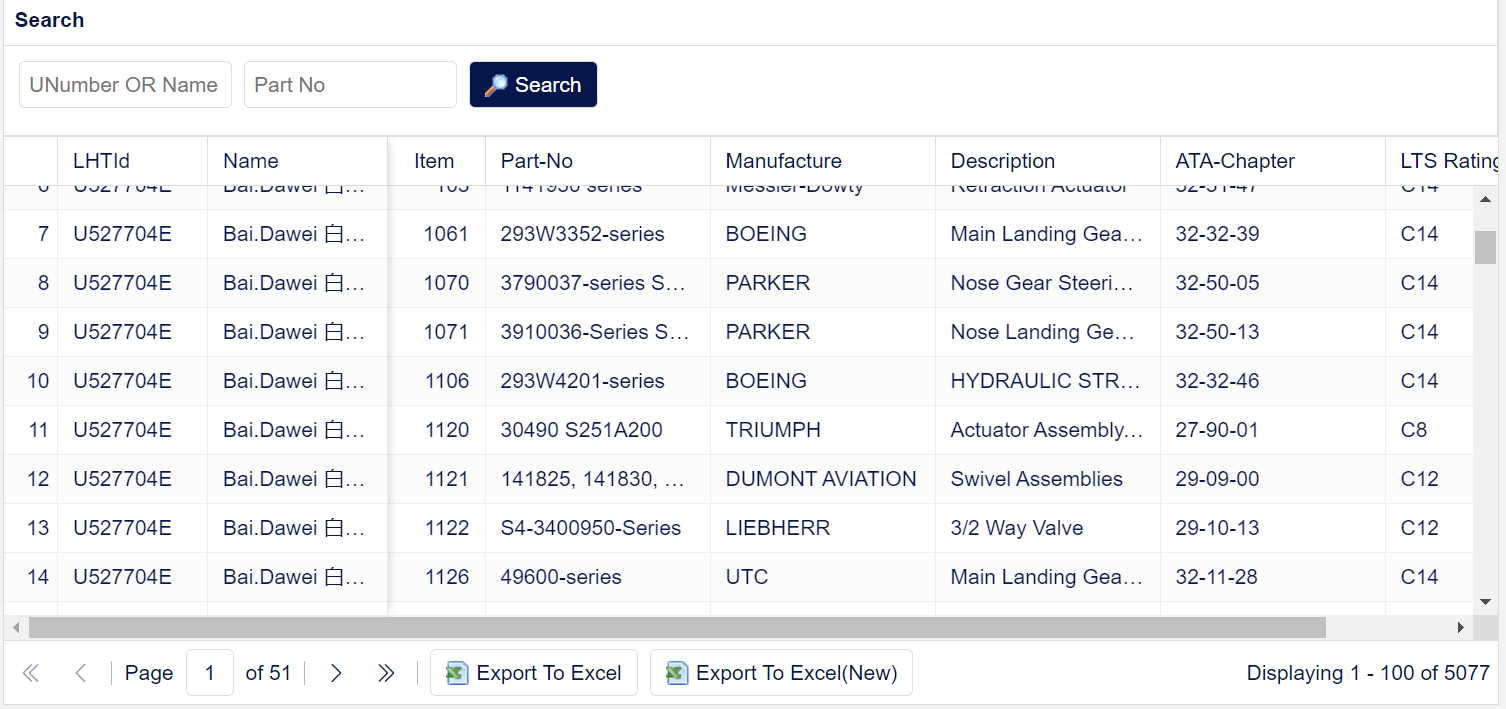Screen dimensions: 1506x709
Task: Click the vertical scrollbar thumb
Action: pos(1485,247)
